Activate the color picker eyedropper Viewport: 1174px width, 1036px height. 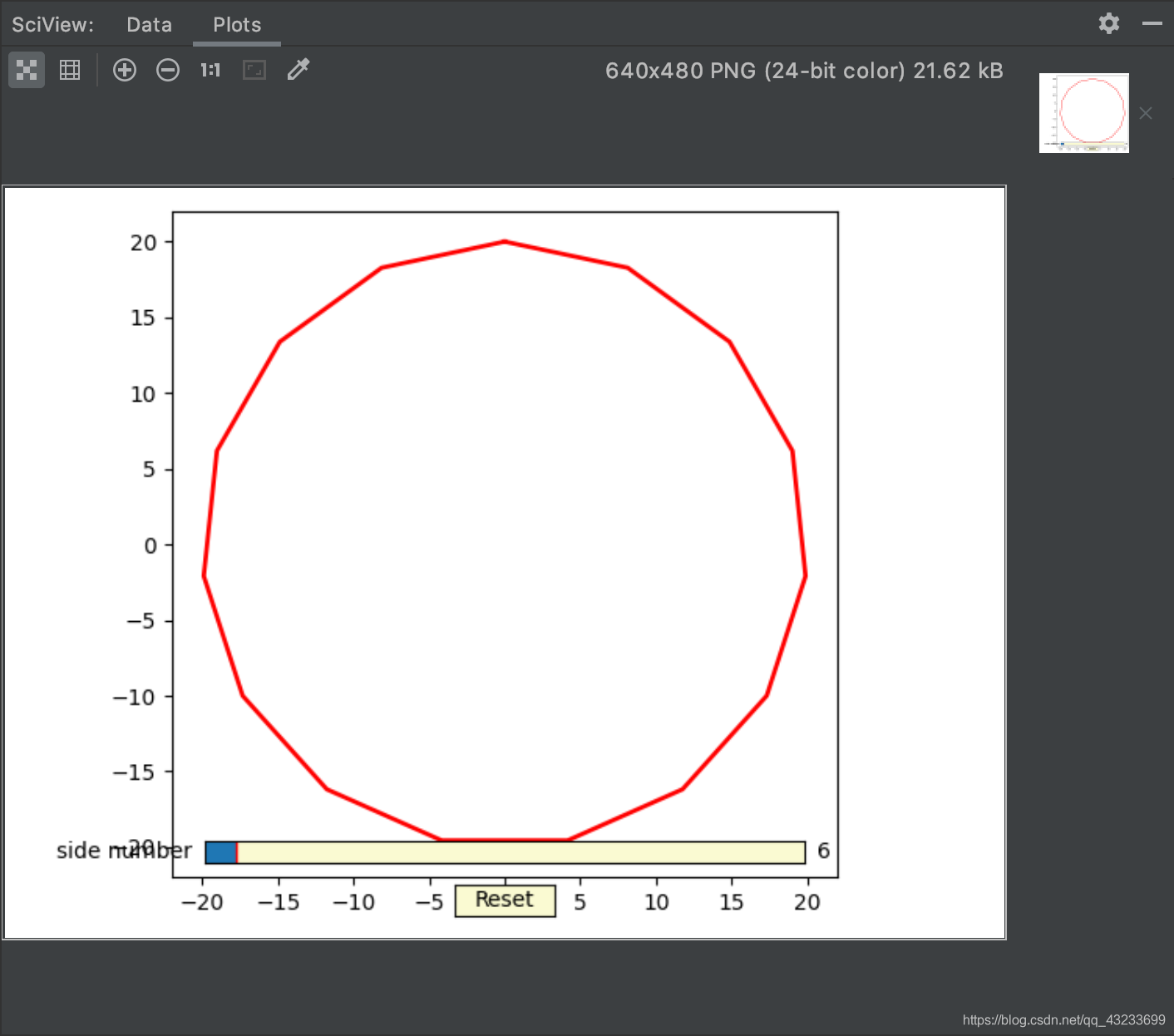pyautogui.click(x=298, y=70)
